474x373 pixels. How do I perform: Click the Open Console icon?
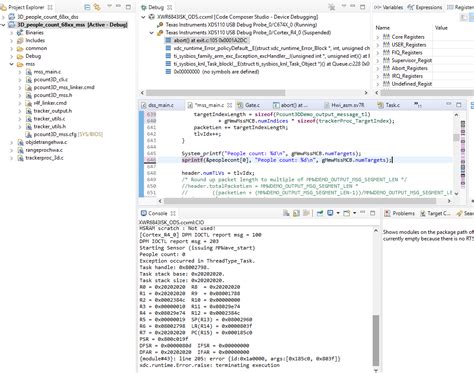pos(347,213)
